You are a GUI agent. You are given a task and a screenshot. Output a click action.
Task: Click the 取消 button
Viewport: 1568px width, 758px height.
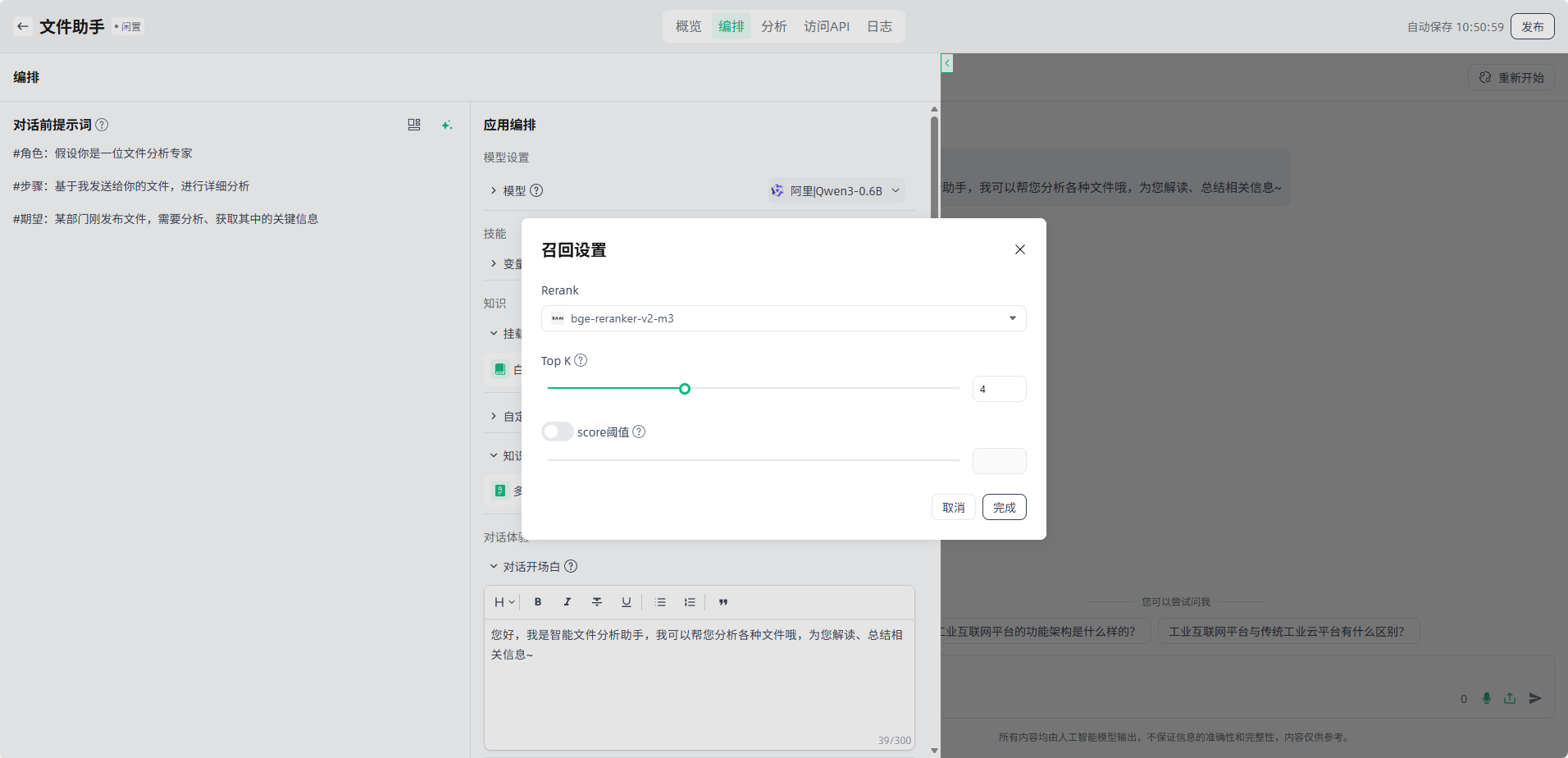[x=953, y=507]
